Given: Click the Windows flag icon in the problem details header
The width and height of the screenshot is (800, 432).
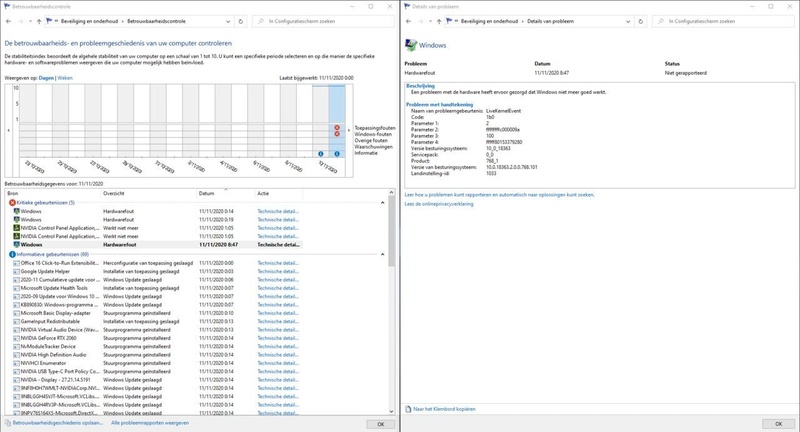Looking at the screenshot, I should tap(410, 45).
